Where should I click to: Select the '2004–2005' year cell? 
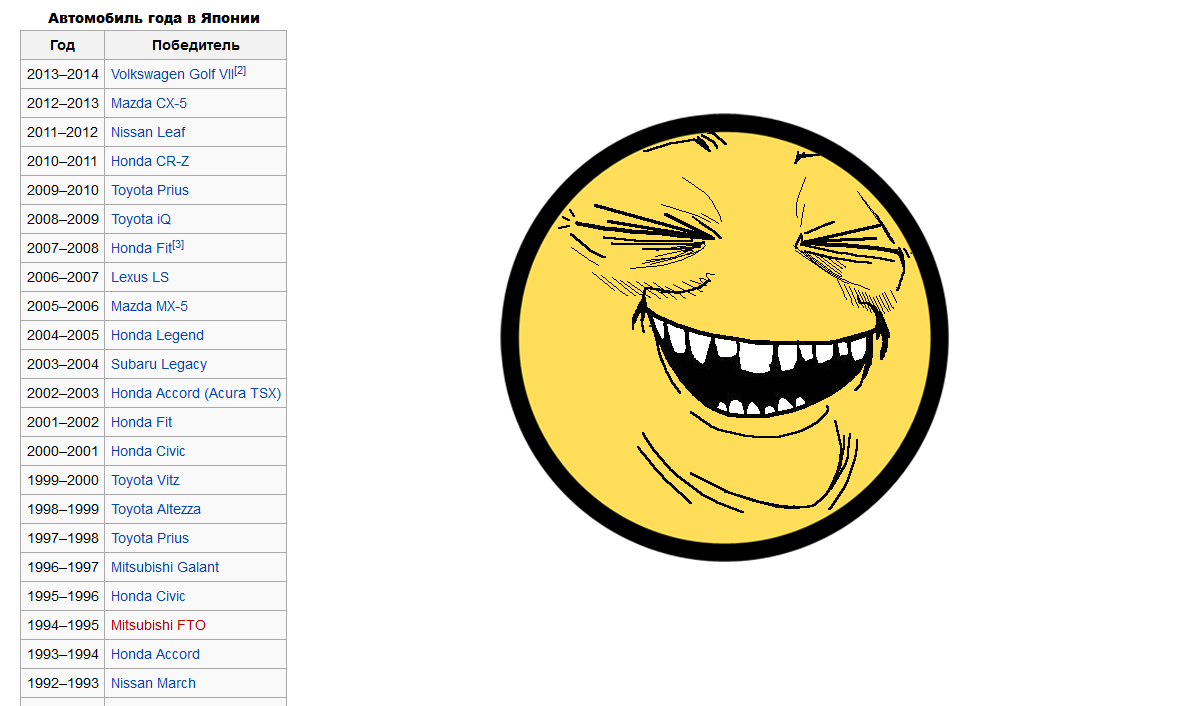point(63,335)
